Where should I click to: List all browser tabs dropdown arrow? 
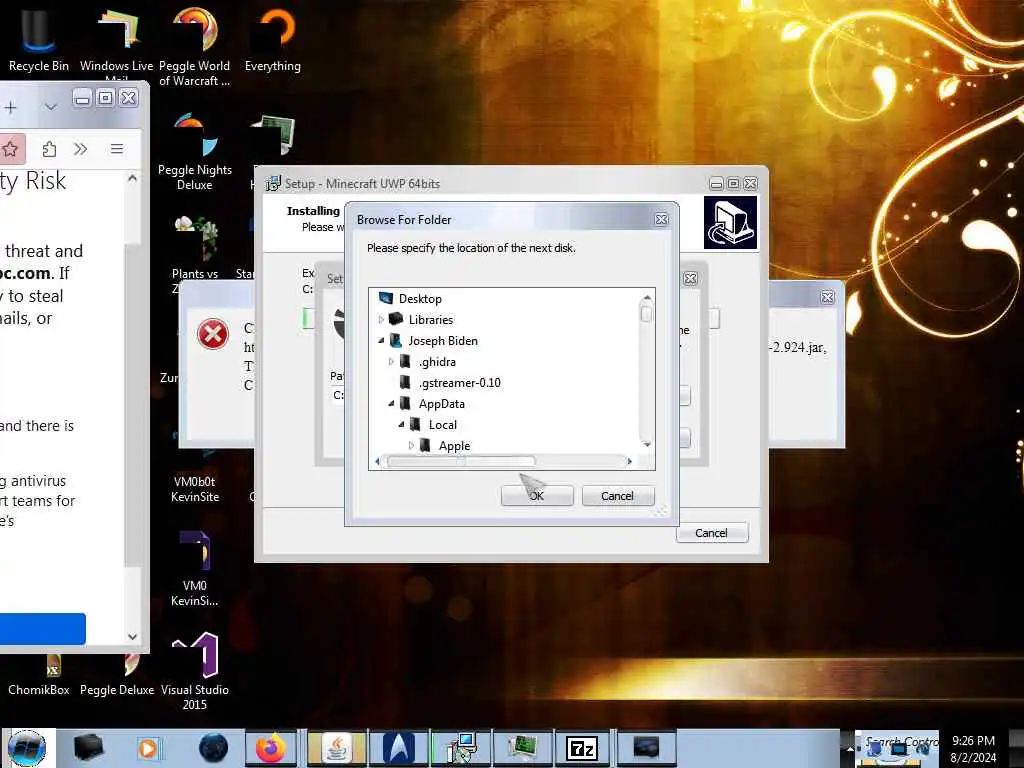(x=50, y=107)
